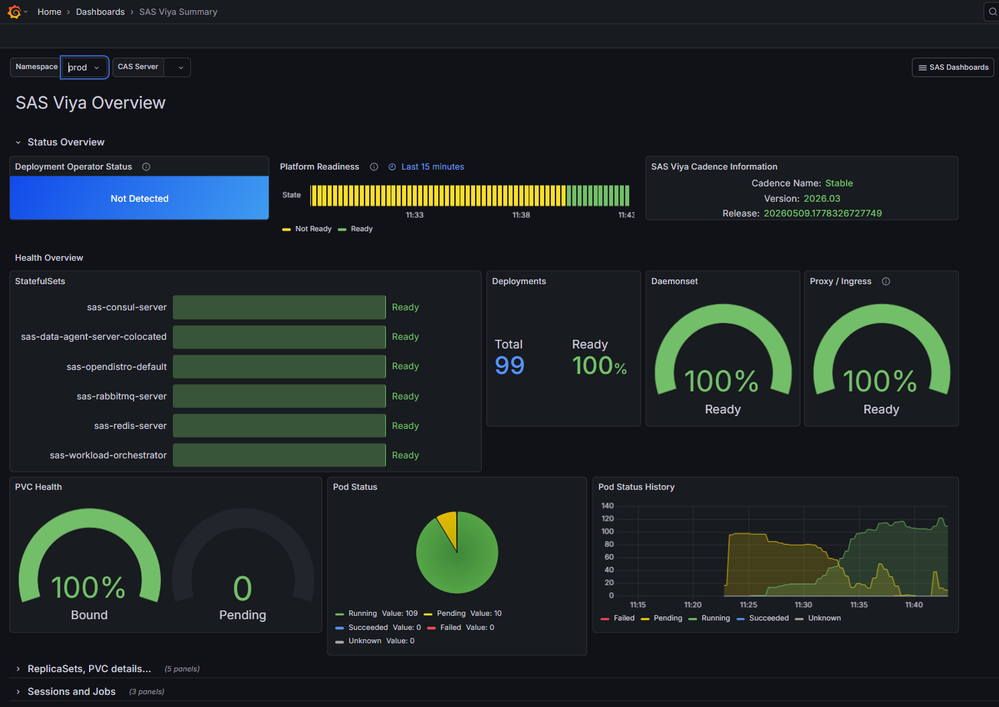Open Dashboards breadcrumb
Screen dimensions: 999x707
click(x=100, y=12)
